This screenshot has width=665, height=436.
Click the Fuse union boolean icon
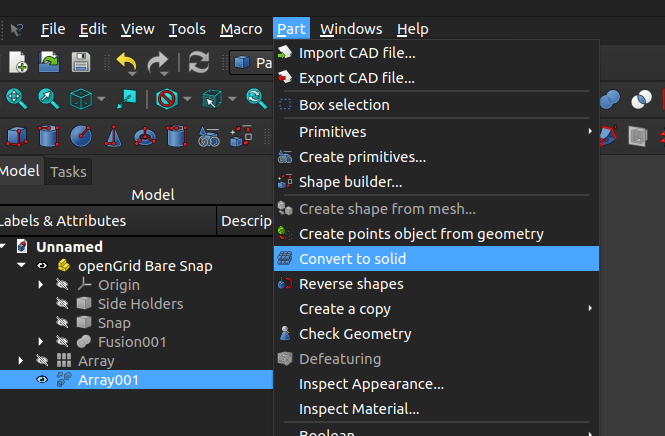point(610,99)
